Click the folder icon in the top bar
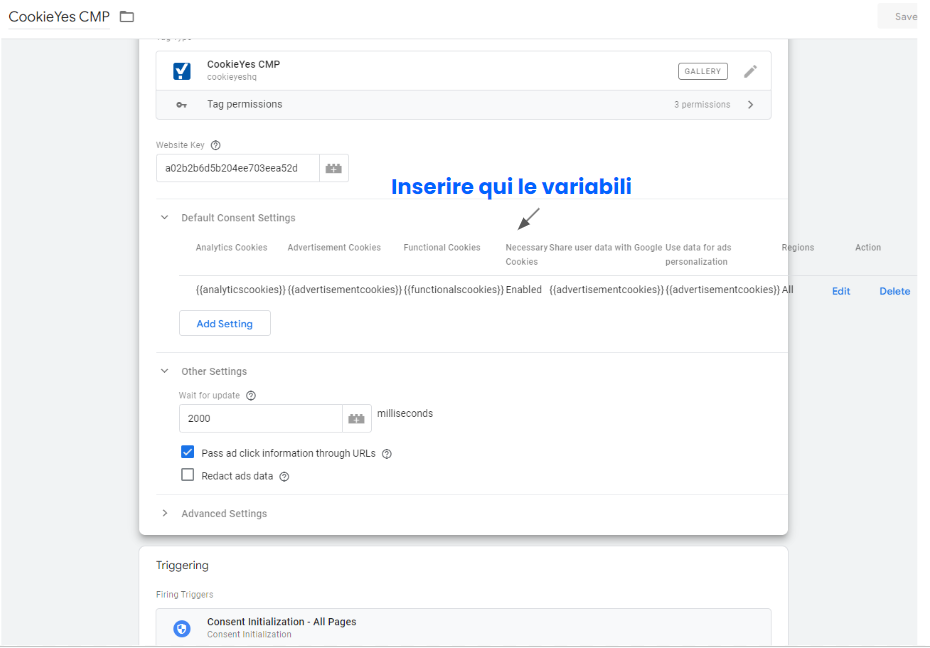930x648 pixels. tap(126, 16)
